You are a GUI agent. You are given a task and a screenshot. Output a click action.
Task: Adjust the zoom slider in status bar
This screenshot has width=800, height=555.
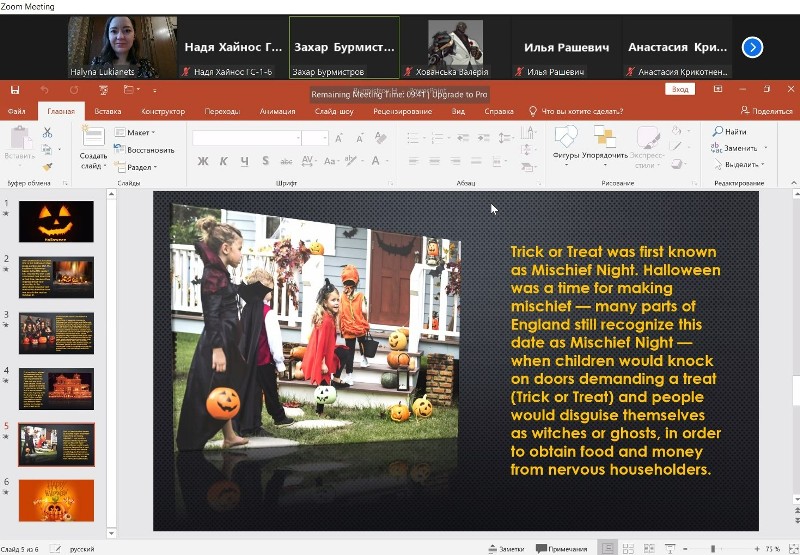pyautogui.click(x=712, y=548)
